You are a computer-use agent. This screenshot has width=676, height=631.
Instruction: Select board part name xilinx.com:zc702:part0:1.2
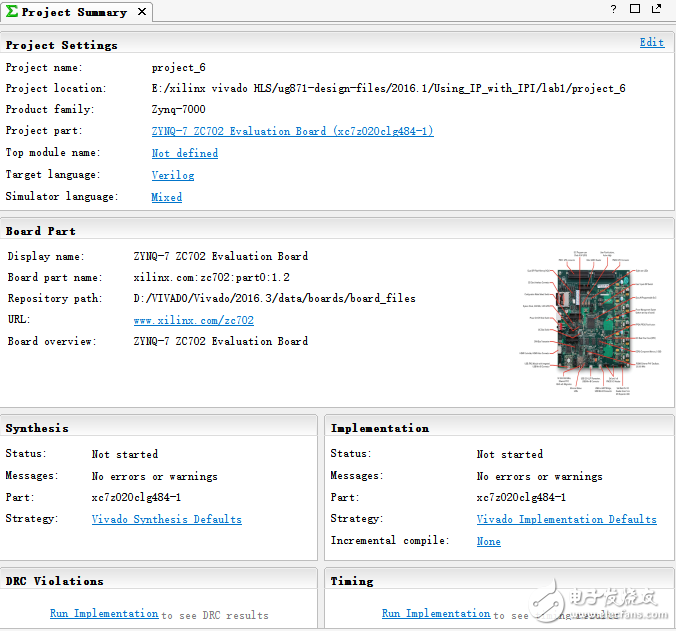tap(211, 277)
